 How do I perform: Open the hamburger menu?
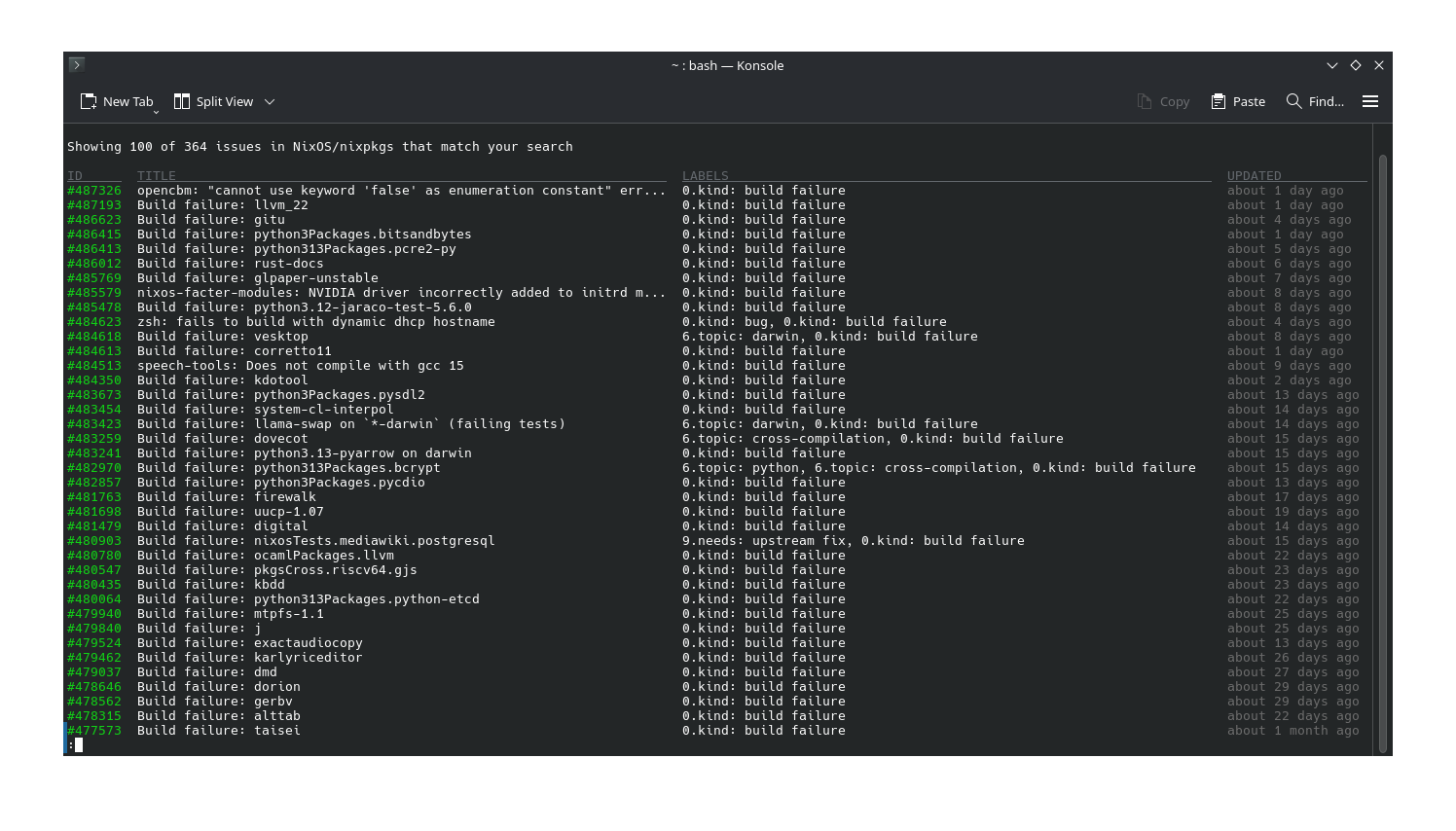coord(1370,101)
